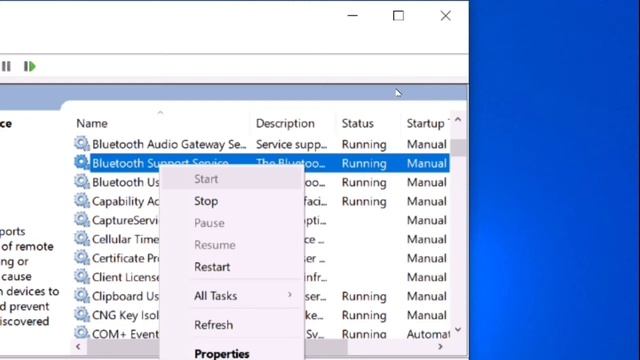Click Manual startup type of CaptureService row

(427, 220)
